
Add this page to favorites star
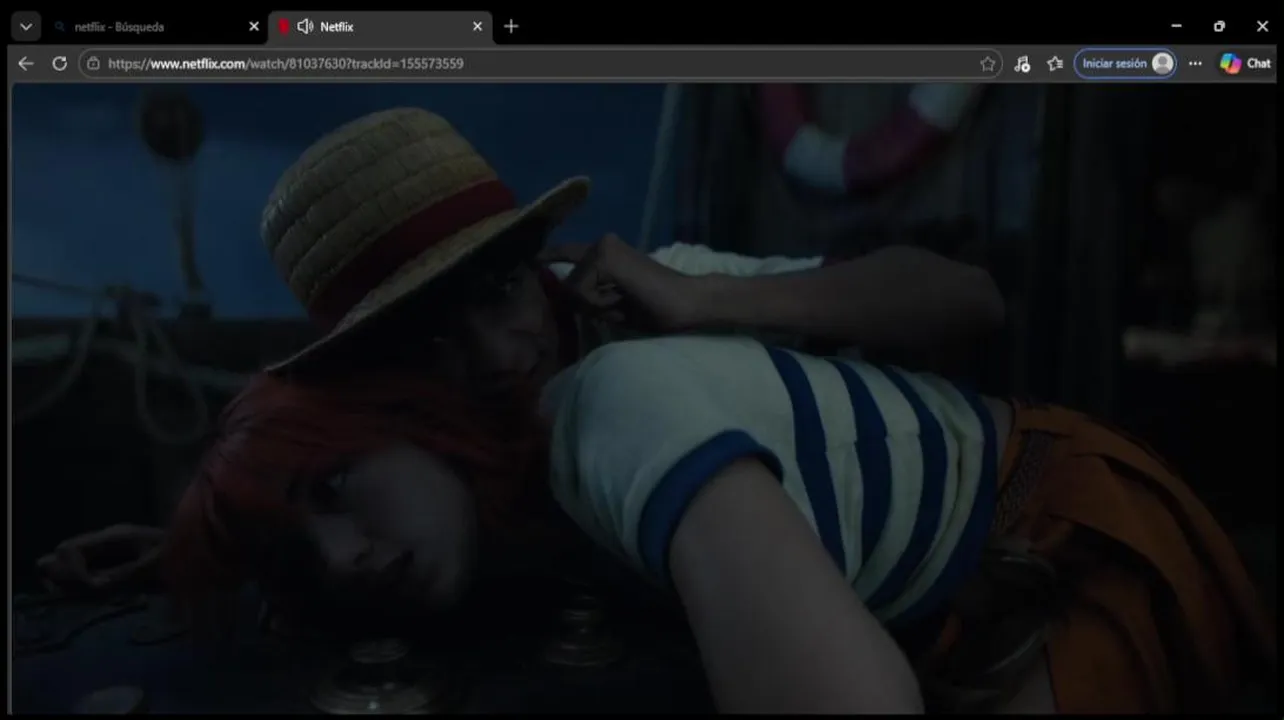[x=988, y=63]
